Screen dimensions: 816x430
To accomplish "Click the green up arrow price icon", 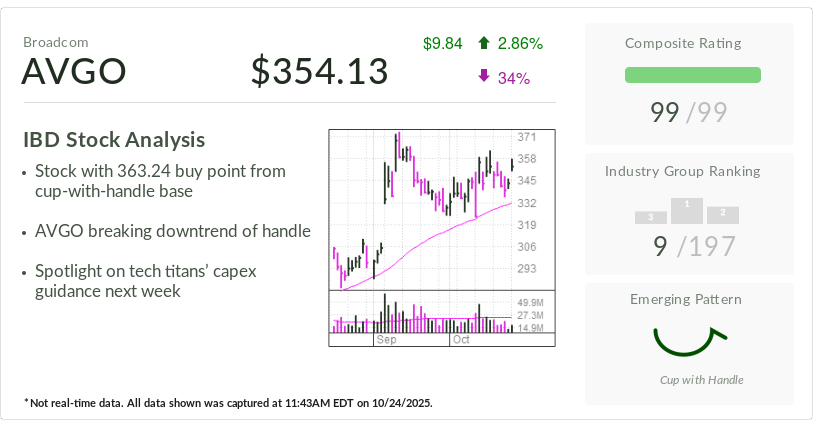I will [x=484, y=43].
